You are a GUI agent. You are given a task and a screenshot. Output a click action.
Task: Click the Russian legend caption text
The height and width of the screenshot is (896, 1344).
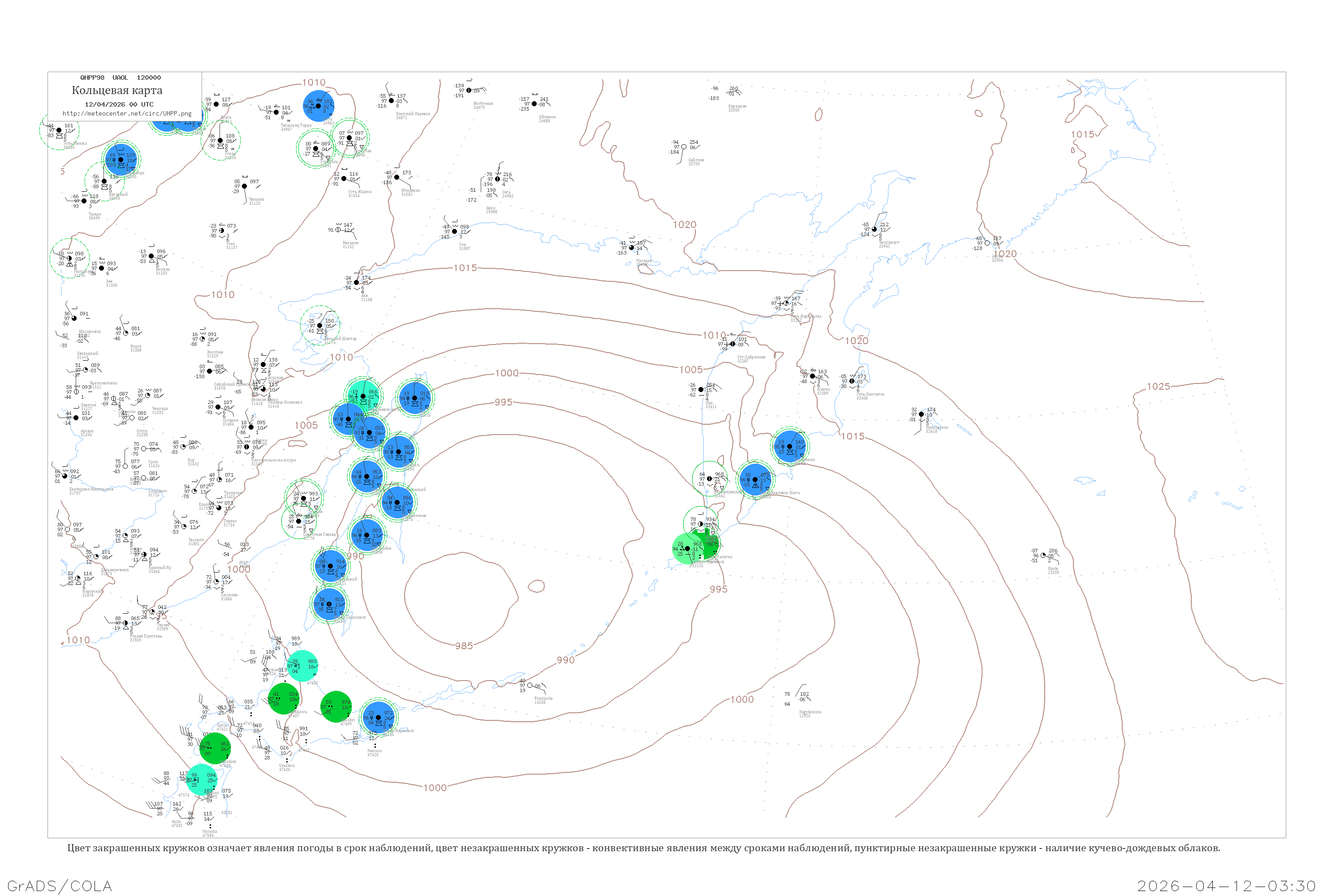click(643, 848)
